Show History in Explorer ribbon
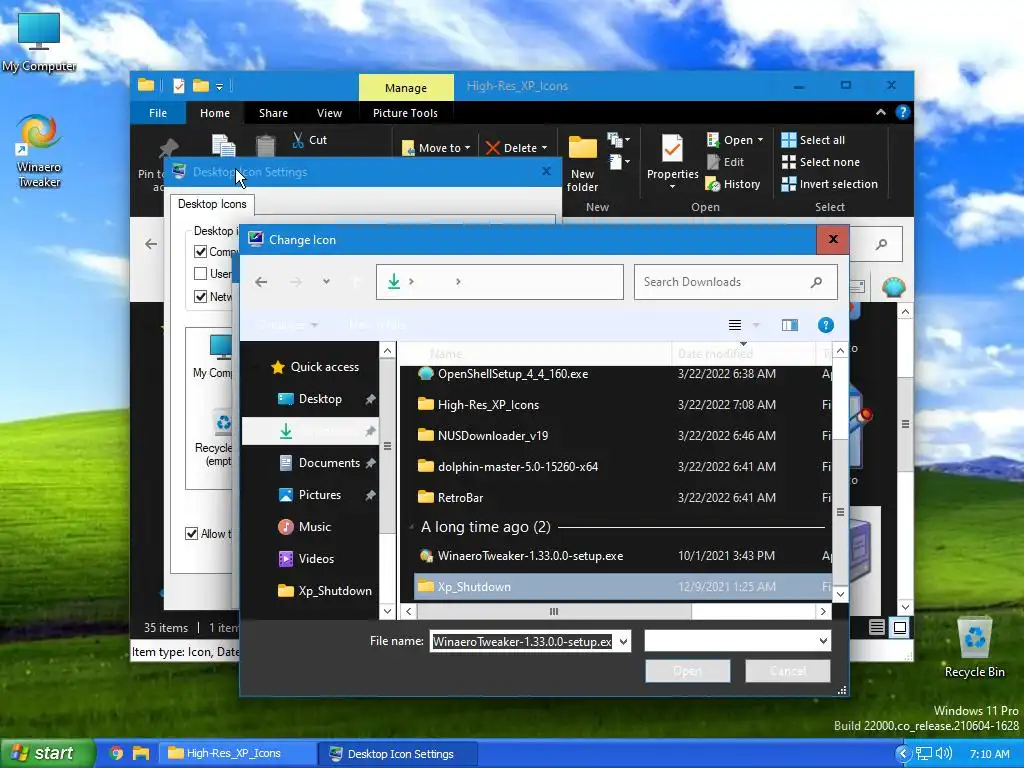The image size is (1024, 768). coord(733,184)
